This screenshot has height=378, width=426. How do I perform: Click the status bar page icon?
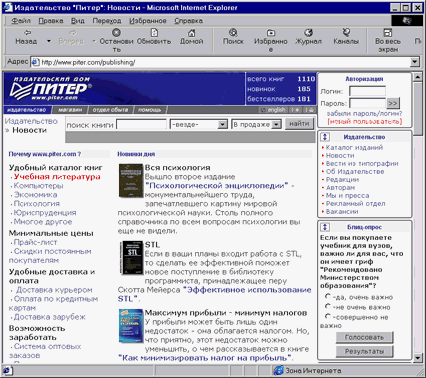[x=7, y=370]
